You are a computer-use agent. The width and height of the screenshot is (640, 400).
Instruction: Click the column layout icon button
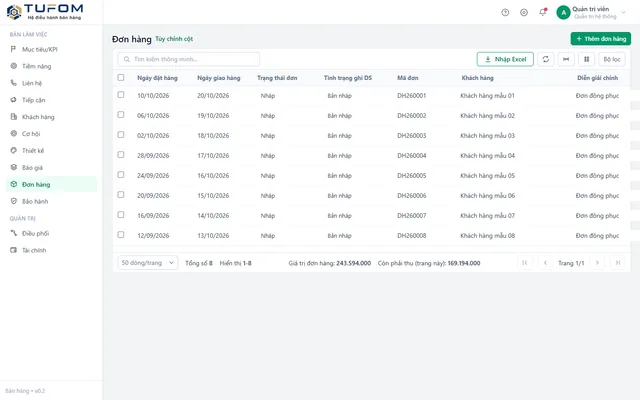pos(586,59)
